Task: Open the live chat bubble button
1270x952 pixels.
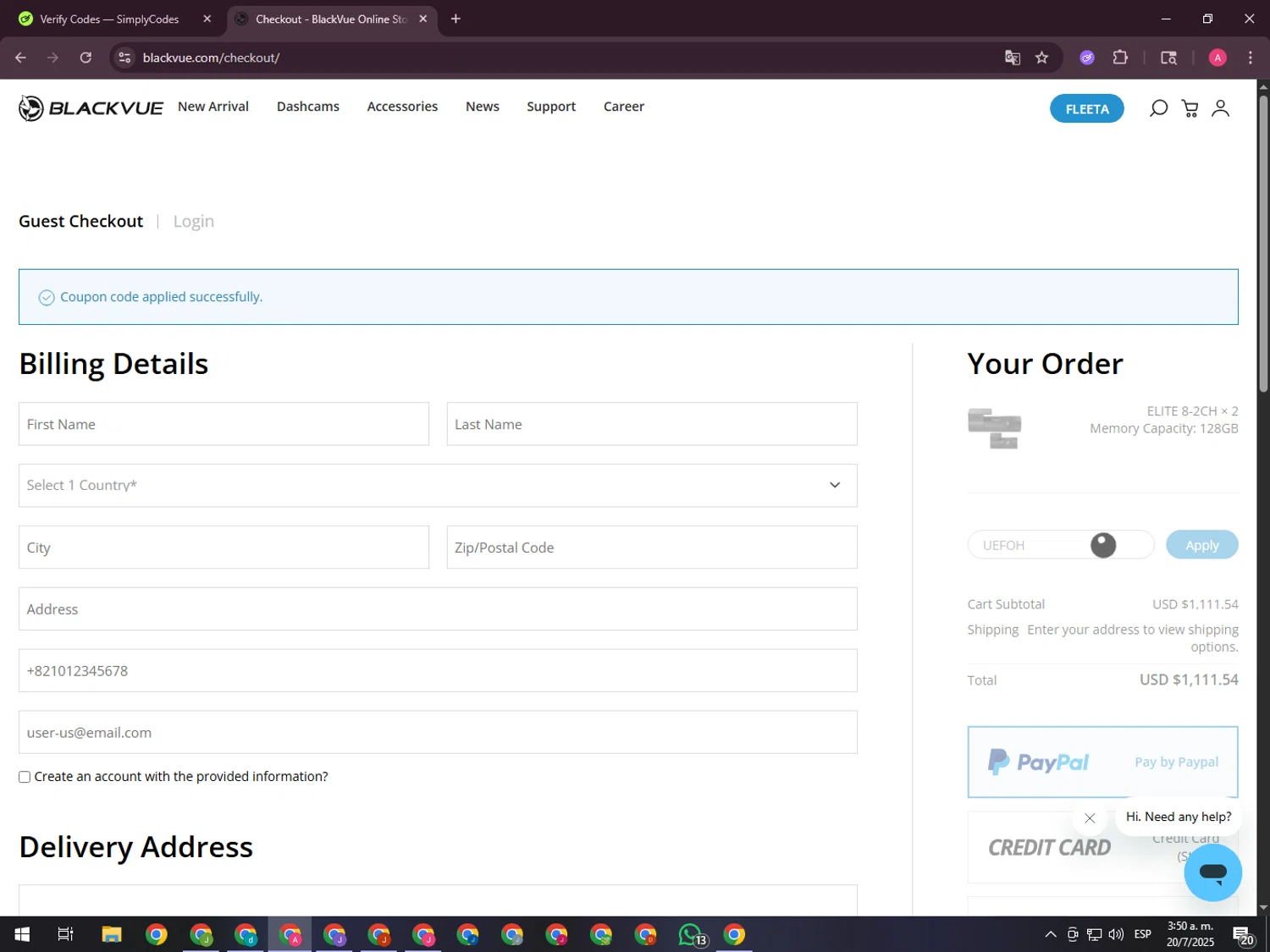Action: coord(1212,872)
